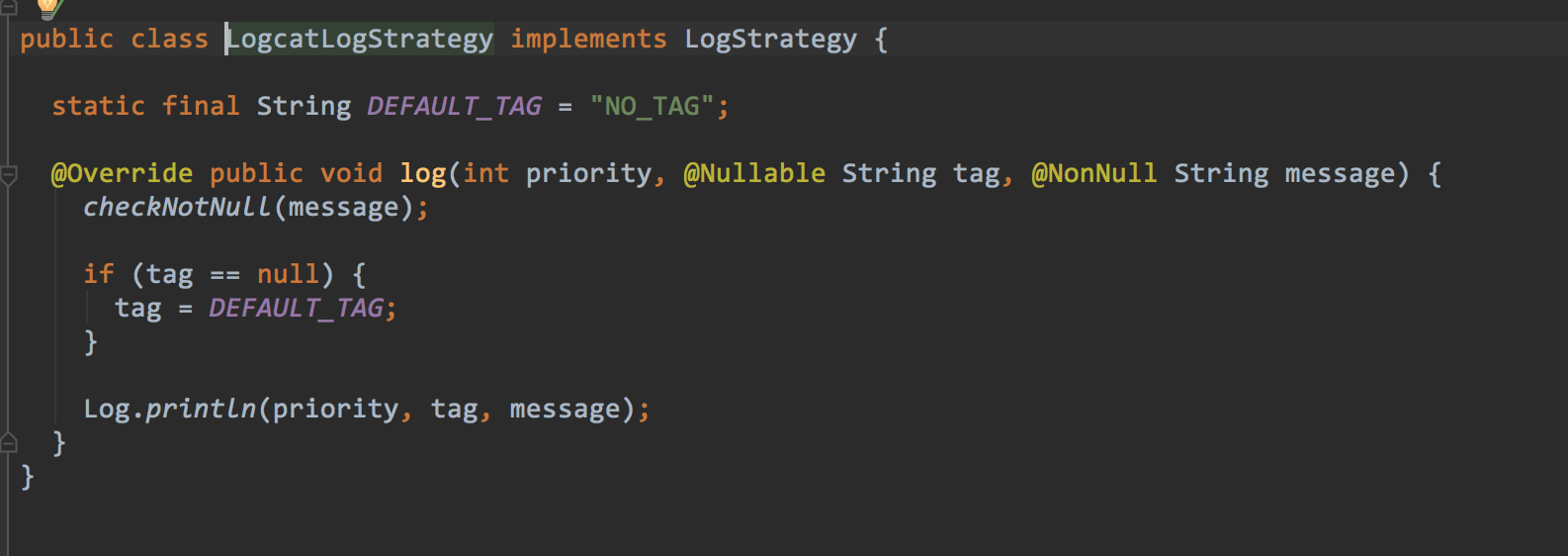The height and width of the screenshot is (556, 1568).
Task: Click the LogStrategy interface name
Action: pos(770,40)
